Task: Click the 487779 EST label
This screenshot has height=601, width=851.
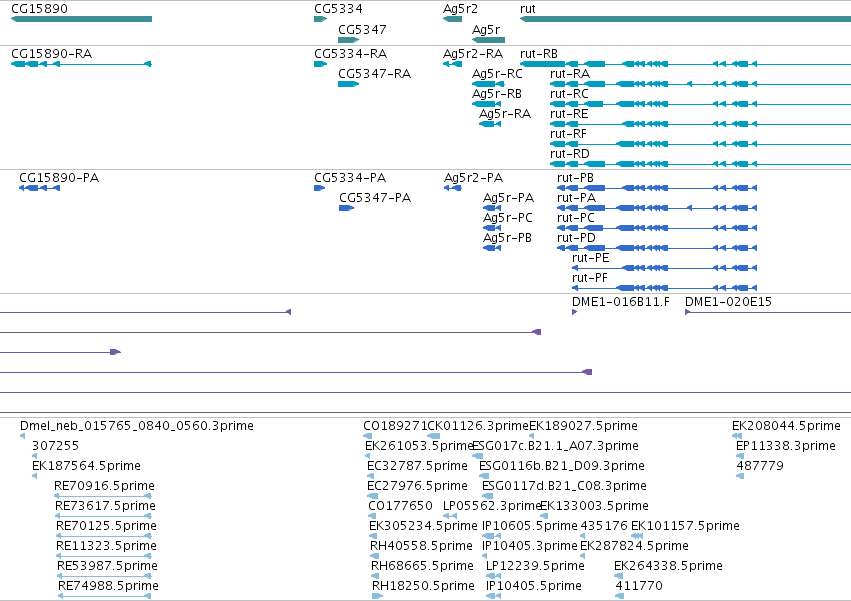Action: (760, 466)
